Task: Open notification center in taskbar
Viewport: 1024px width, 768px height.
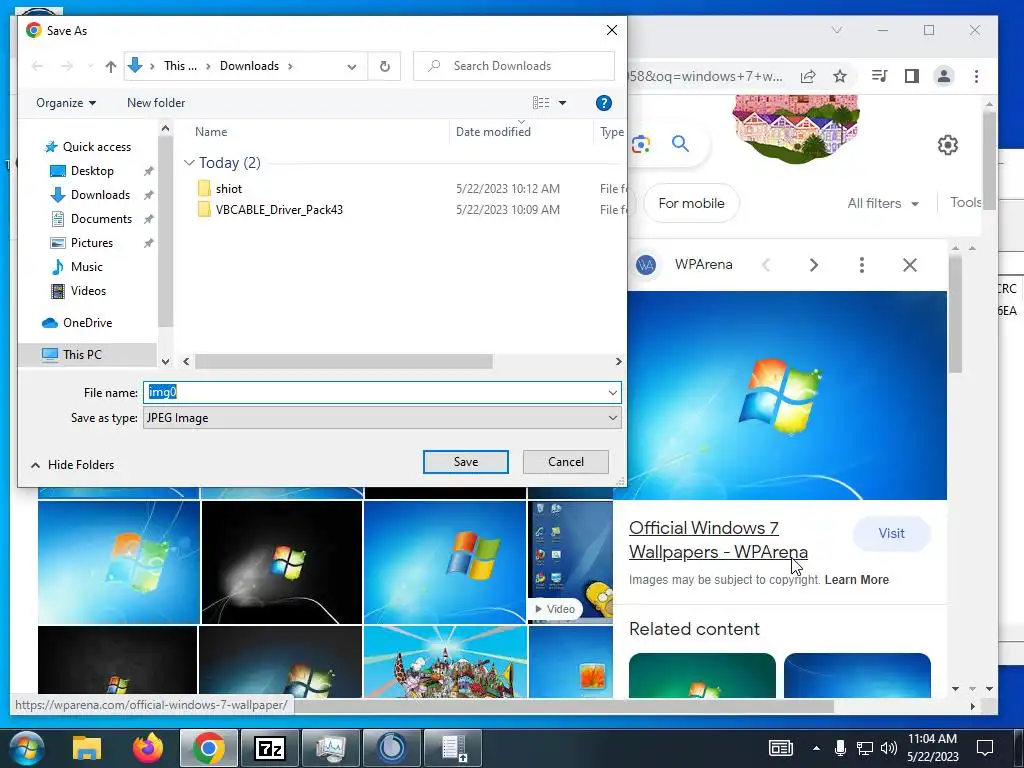Action: click(985, 748)
